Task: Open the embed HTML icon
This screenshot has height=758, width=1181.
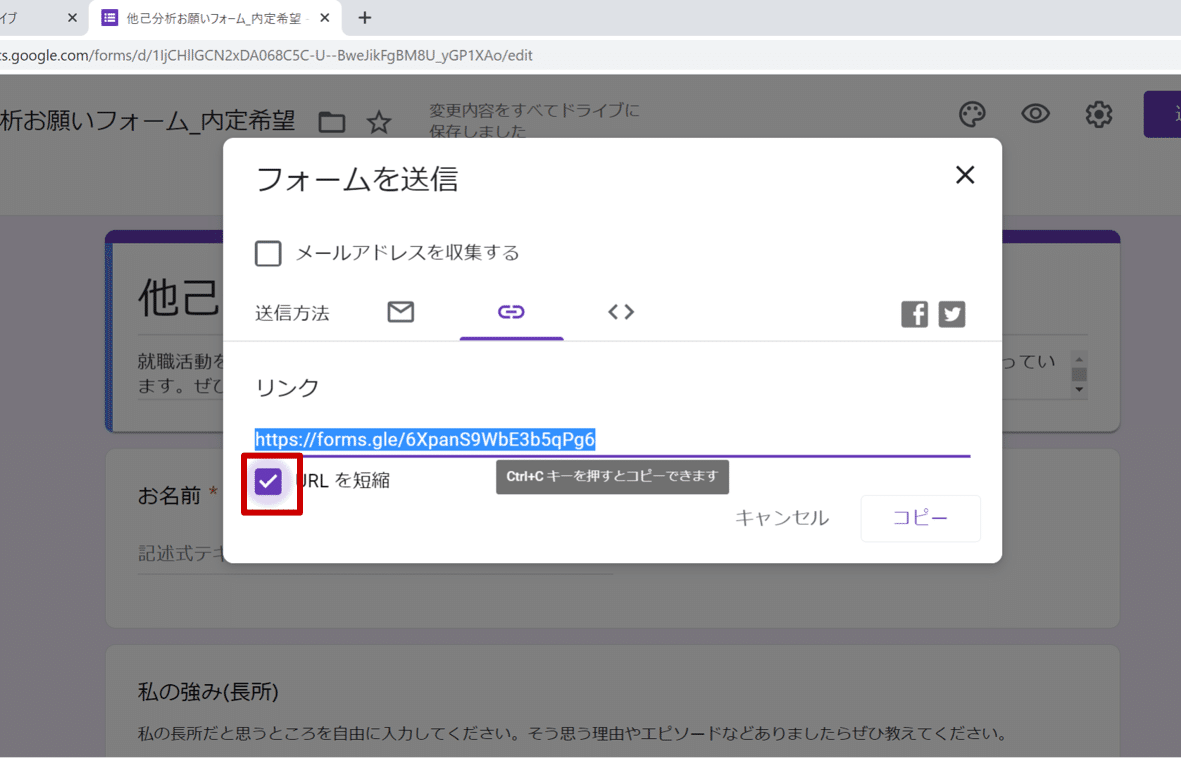Action: coord(620,312)
